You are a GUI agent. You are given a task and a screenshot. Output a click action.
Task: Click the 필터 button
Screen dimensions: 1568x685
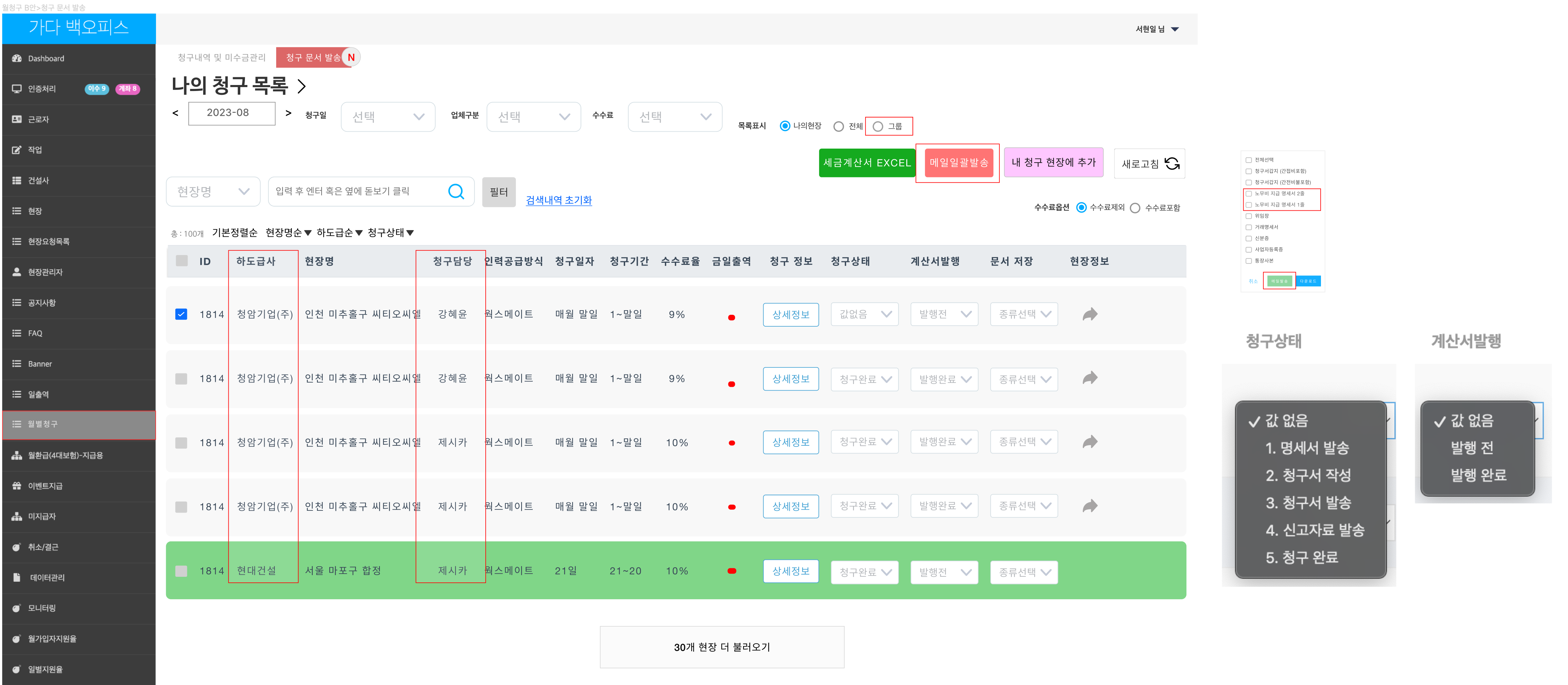(x=499, y=192)
